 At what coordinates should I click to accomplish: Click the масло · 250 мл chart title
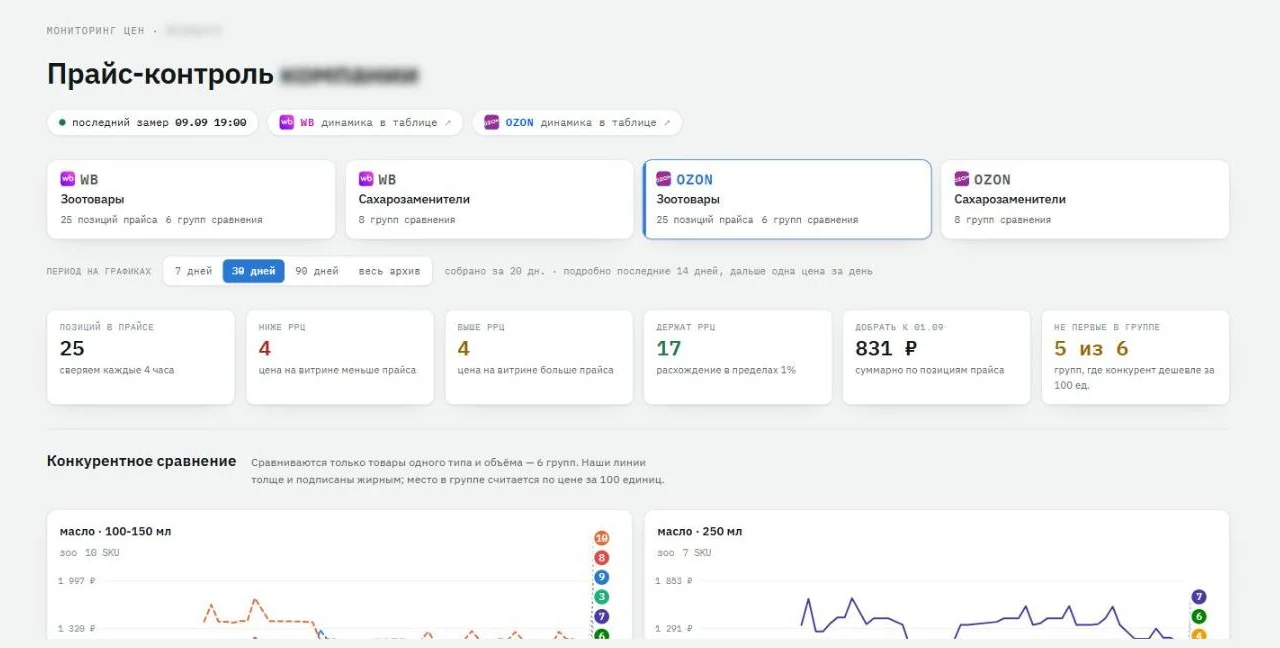tap(700, 531)
